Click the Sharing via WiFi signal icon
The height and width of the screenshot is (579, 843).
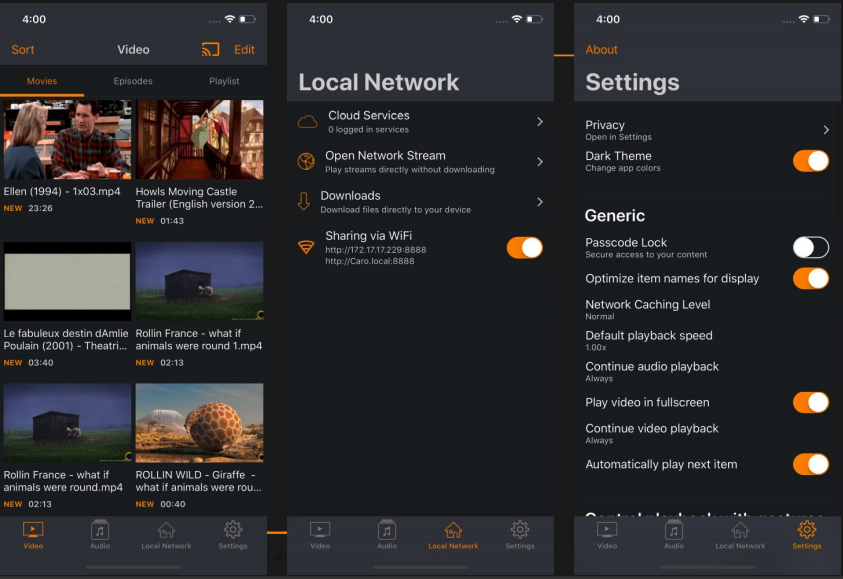click(306, 247)
